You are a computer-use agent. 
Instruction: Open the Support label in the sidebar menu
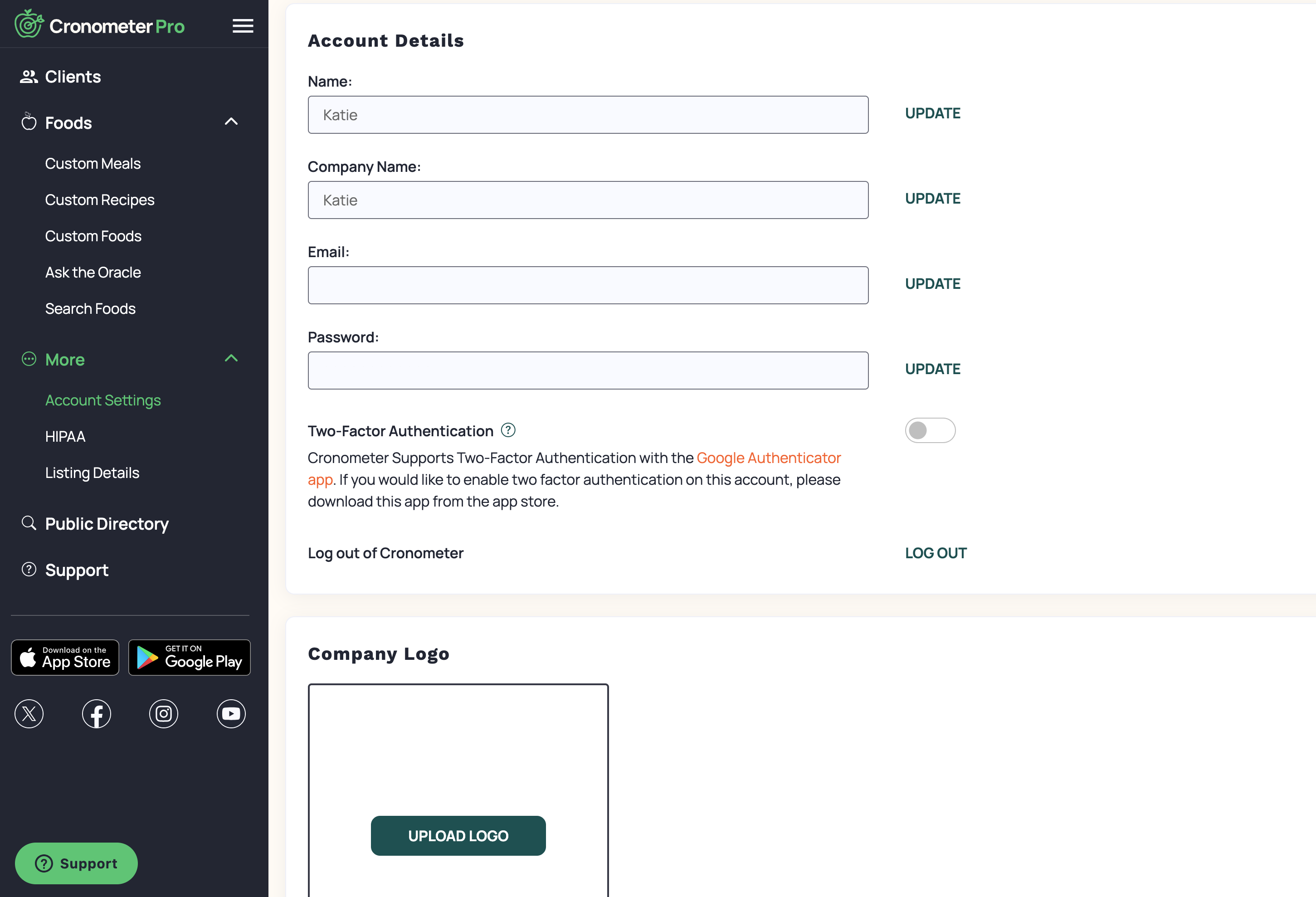tap(77, 570)
